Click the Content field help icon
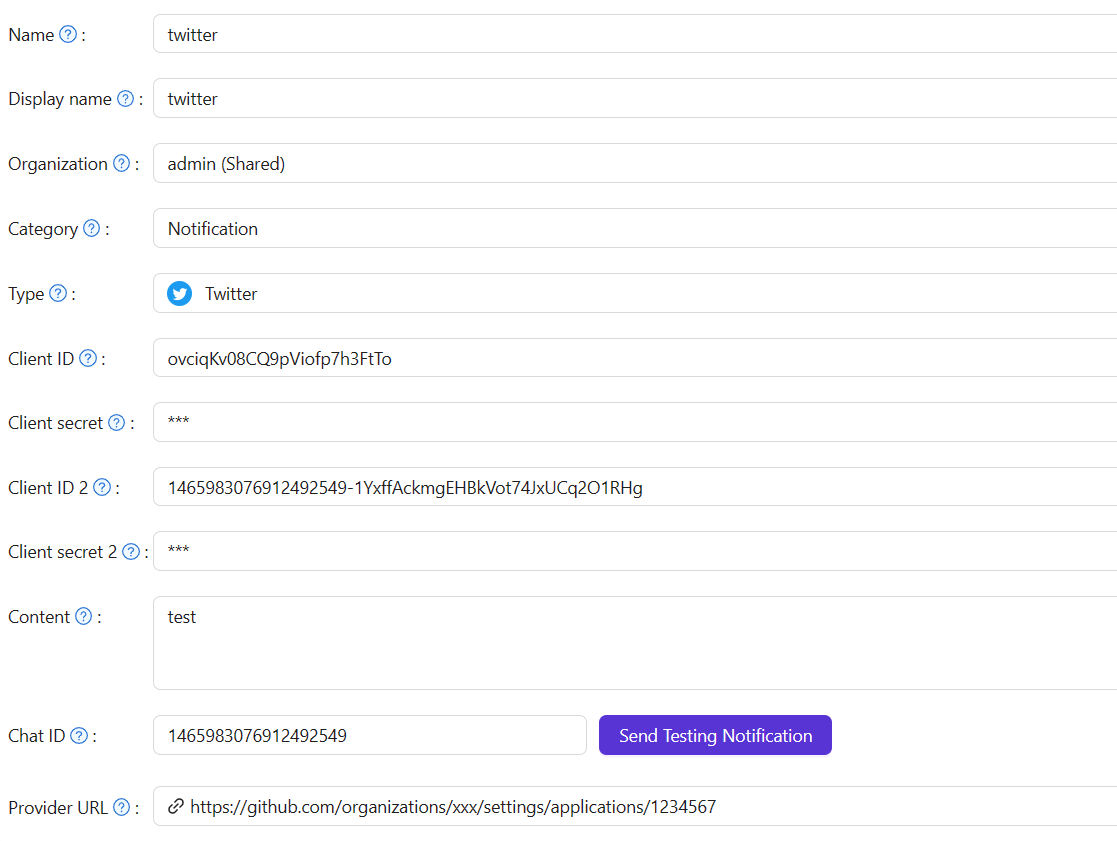1117x841 pixels. pos(84,616)
